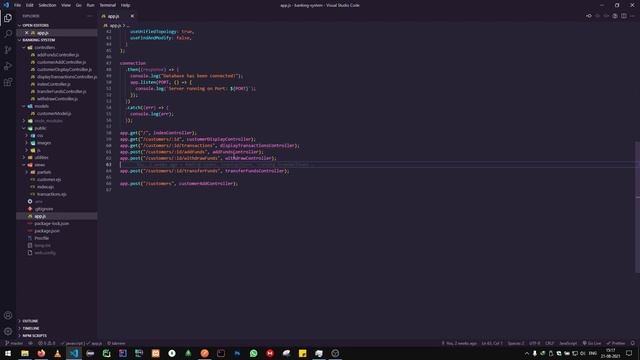Click the git branch indicator in status bar
This screenshot has height=360, width=640.
click(x=14, y=343)
